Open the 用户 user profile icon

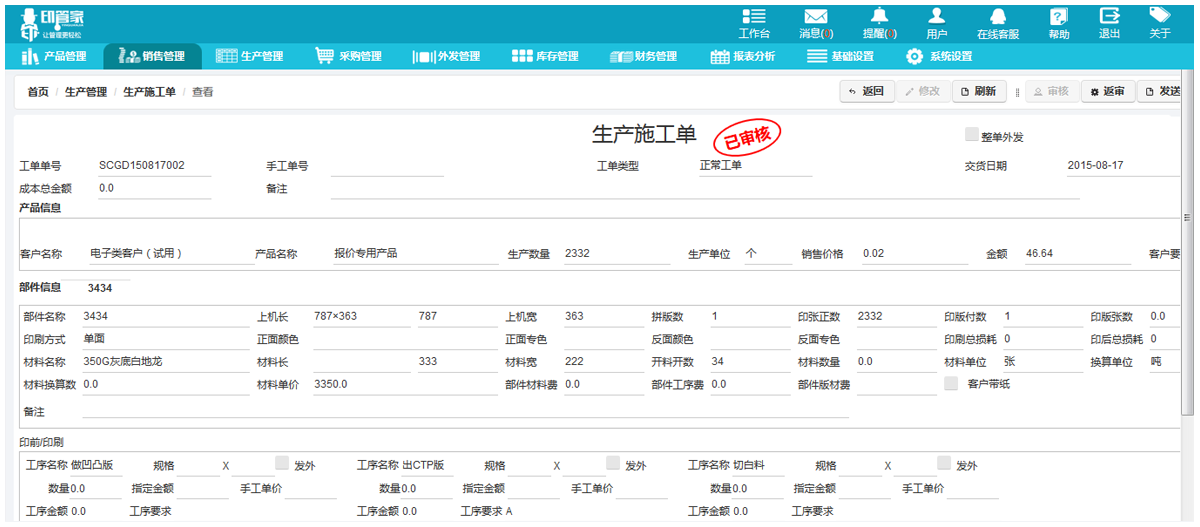[x=936, y=16]
